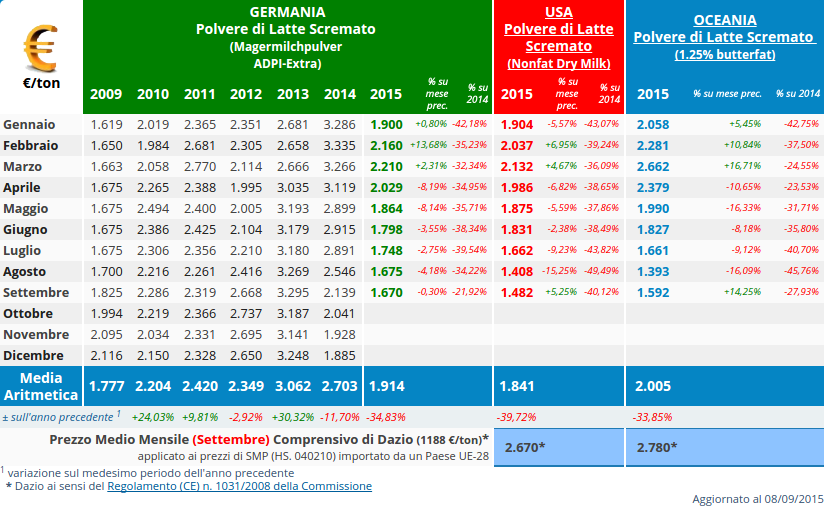Click the Media Aritmetica row header
The height and width of the screenshot is (508, 824).
pos(41,386)
